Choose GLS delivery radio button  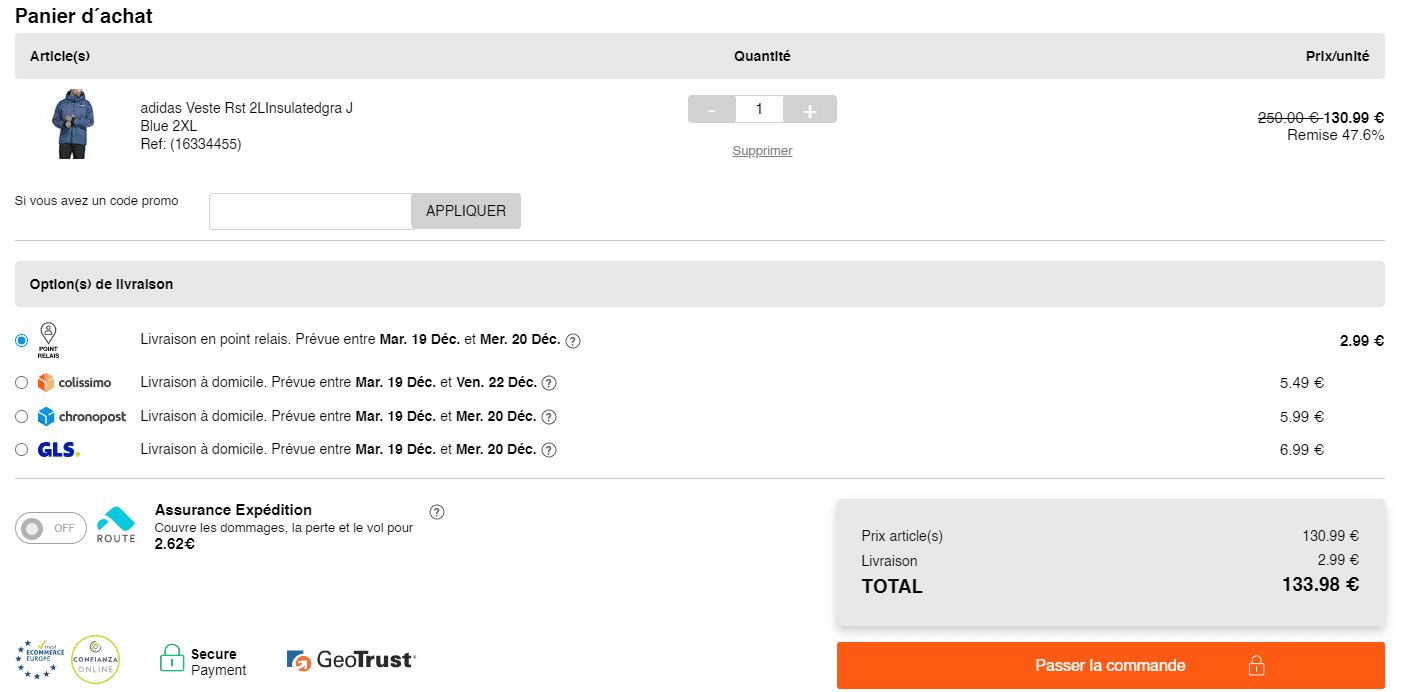pyautogui.click(x=22, y=450)
